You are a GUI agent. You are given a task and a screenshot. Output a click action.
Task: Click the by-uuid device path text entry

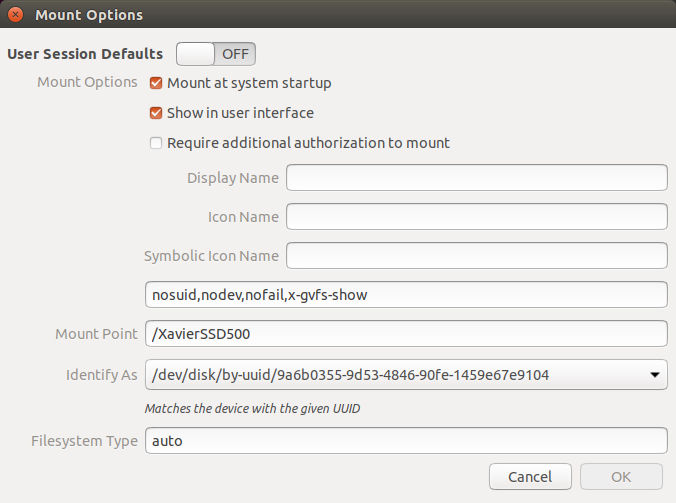pyautogui.click(x=390, y=375)
